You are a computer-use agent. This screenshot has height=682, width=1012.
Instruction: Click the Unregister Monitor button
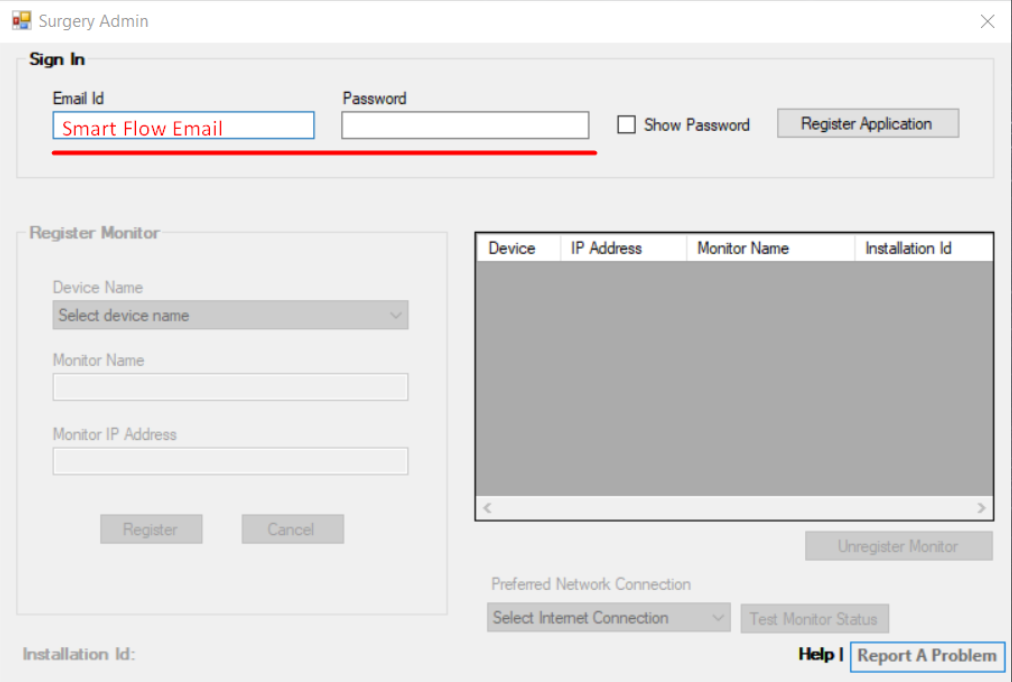[898, 546]
